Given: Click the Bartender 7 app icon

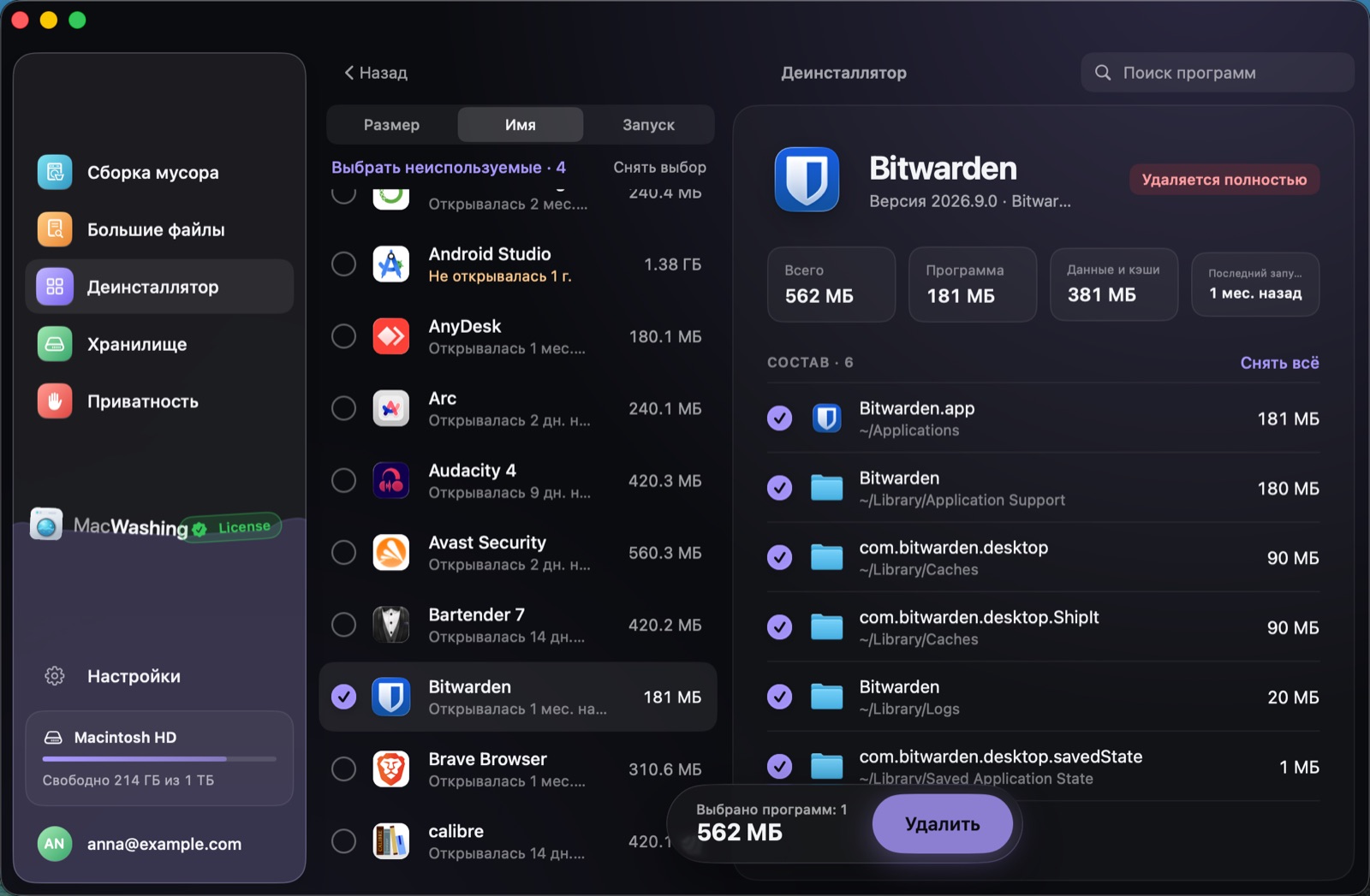Looking at the screenshot, I should 391,625.
